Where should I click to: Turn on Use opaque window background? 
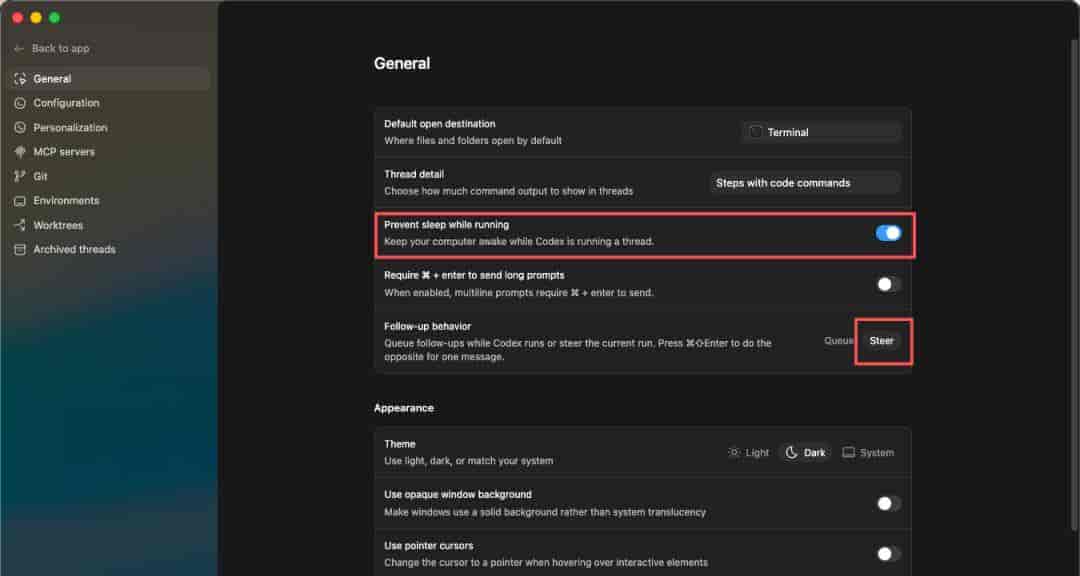[888, 504]
